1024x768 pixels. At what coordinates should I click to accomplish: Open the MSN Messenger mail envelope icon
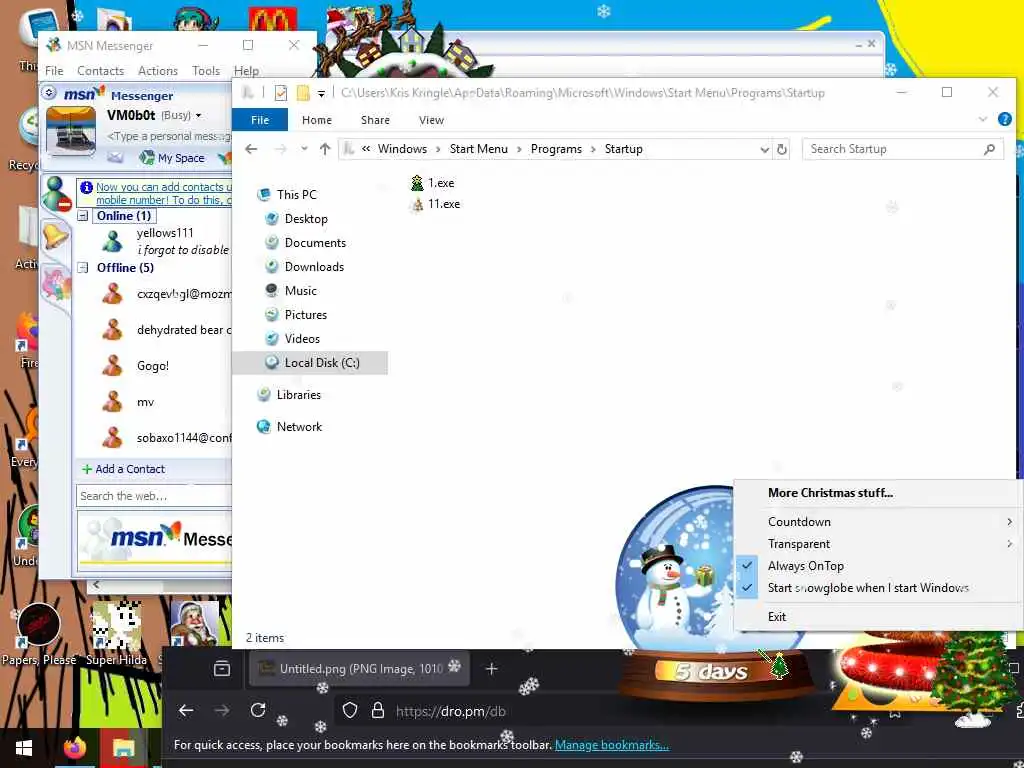click(x=116, y=157)
